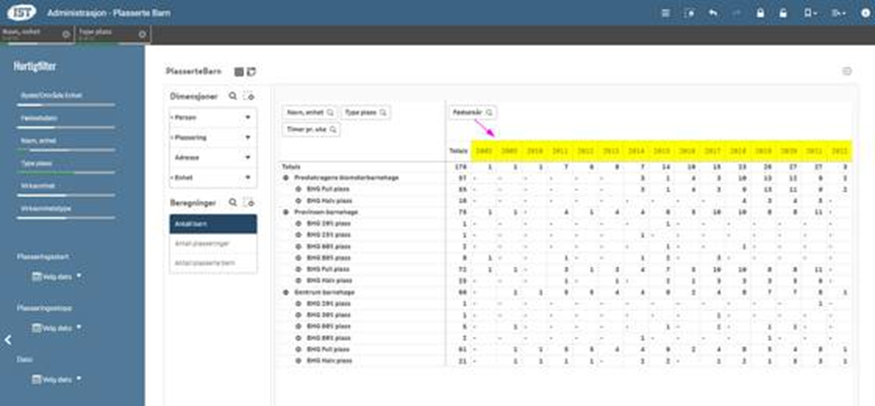Image resolution: width=875 pixels, height=406 pixels.
Task: Click the IST logo
Action: [20, 12]
